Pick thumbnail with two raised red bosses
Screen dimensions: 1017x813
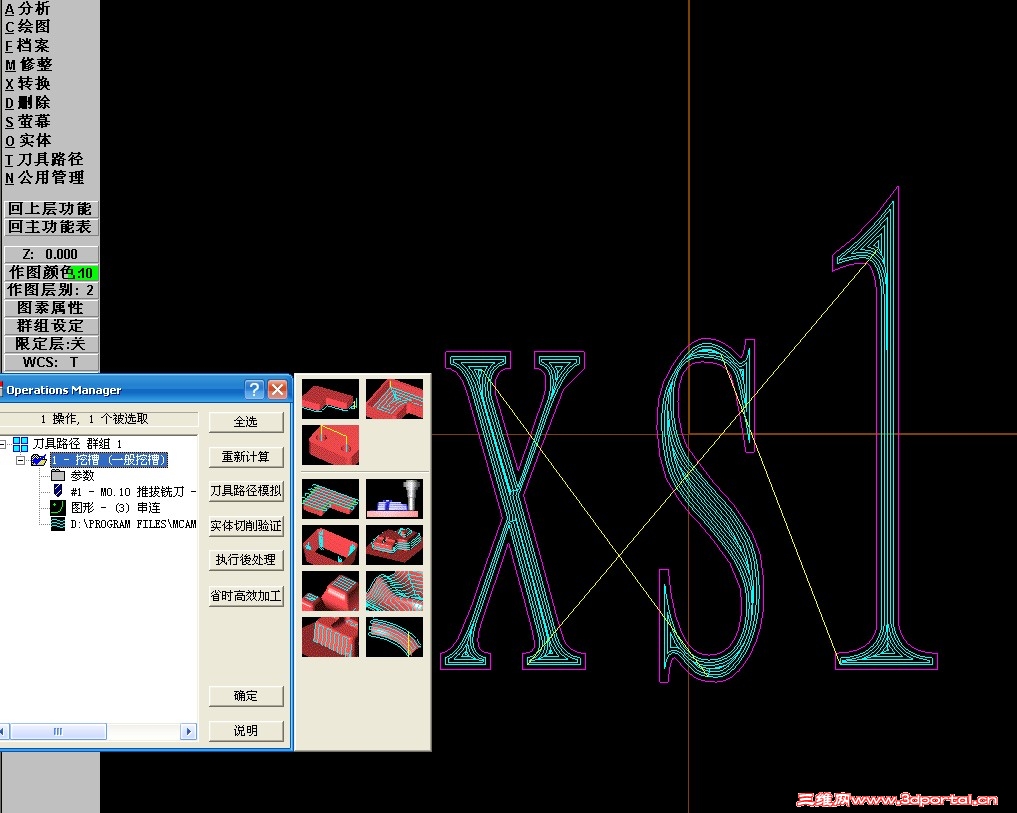[330, 590]
